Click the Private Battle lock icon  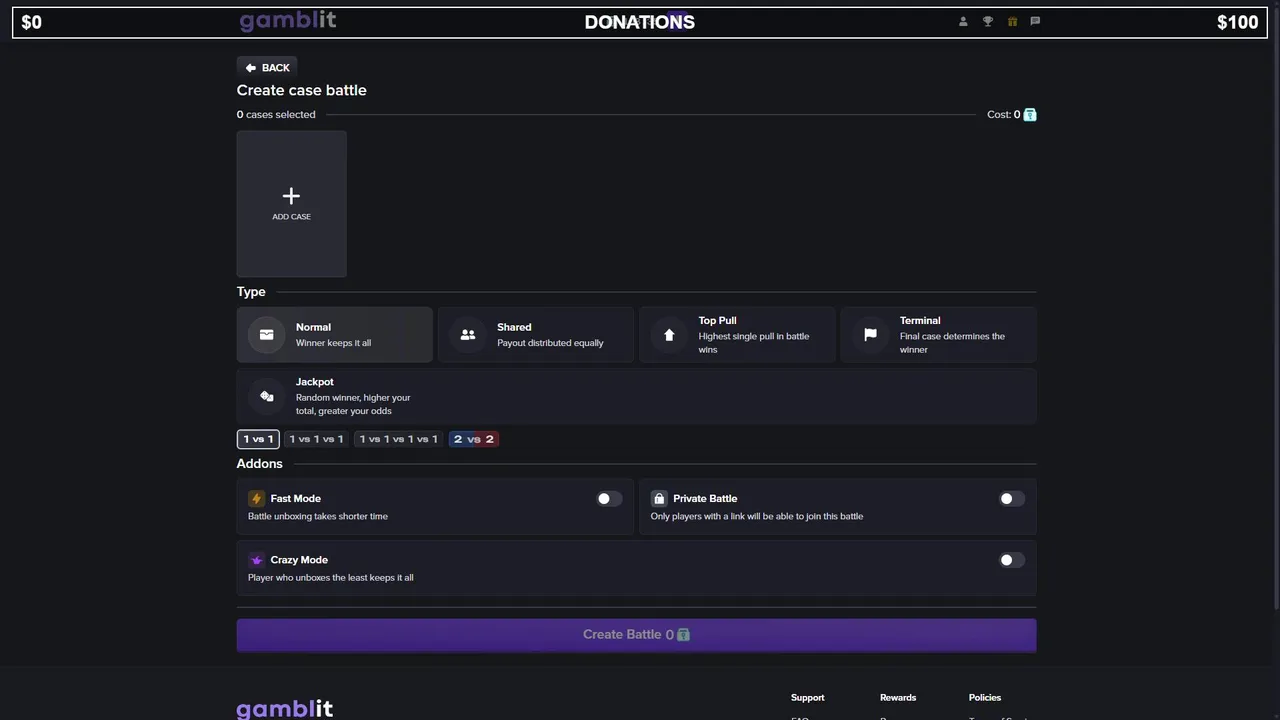659,498
